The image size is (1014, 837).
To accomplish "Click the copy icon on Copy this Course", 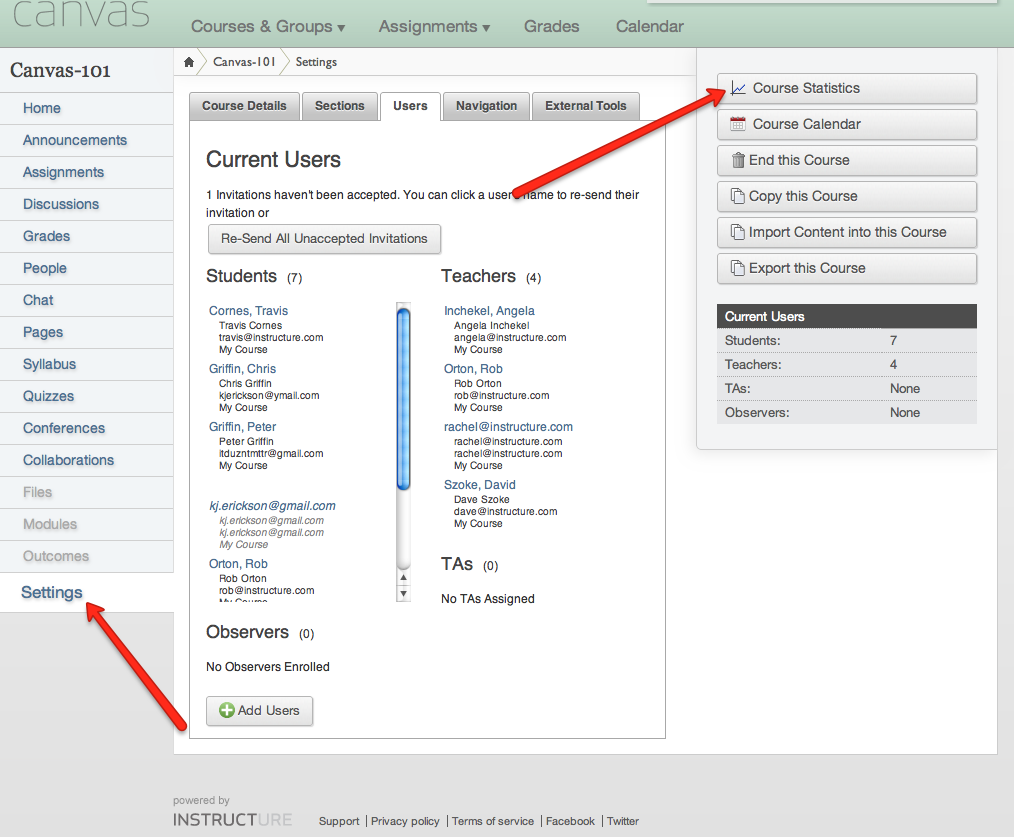I will [x=737, y=196].
